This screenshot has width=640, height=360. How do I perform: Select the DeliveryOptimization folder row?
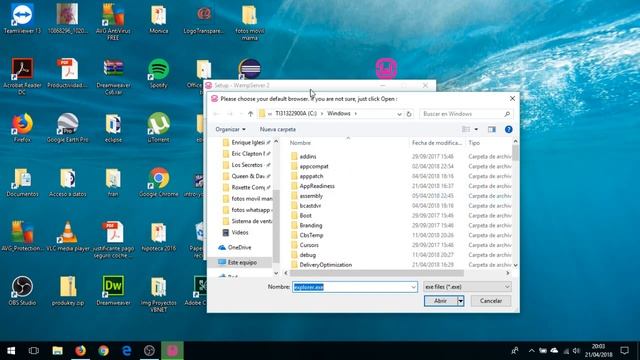click(x=325, y=264)
